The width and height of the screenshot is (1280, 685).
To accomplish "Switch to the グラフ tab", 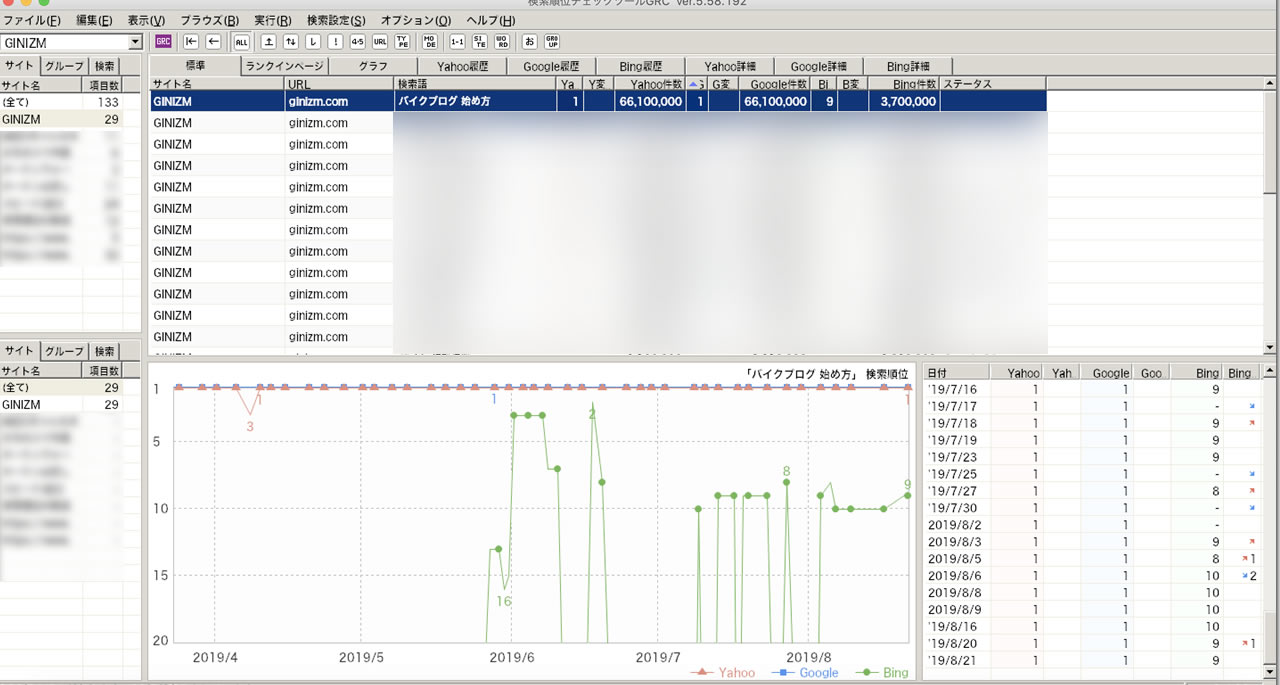I will click(x=373, y=67).
